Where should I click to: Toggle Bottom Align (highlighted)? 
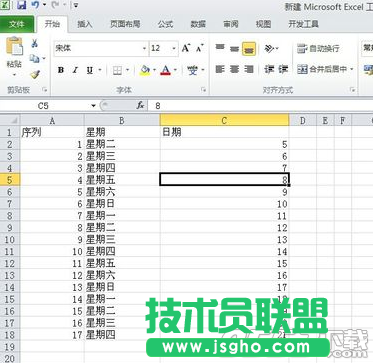point(249,49)
